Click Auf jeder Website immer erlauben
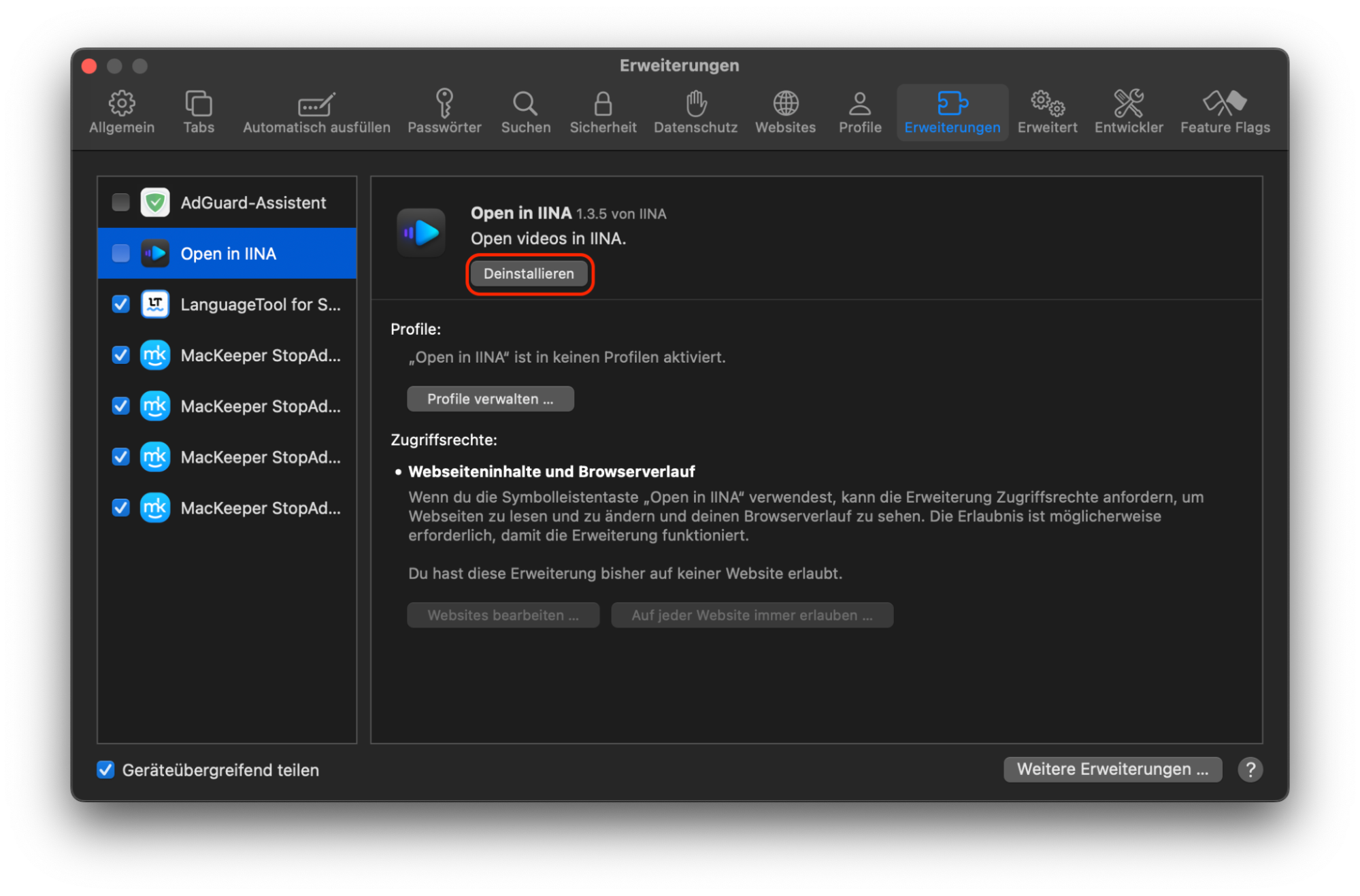1360x896 pixels. coord(752,614)
